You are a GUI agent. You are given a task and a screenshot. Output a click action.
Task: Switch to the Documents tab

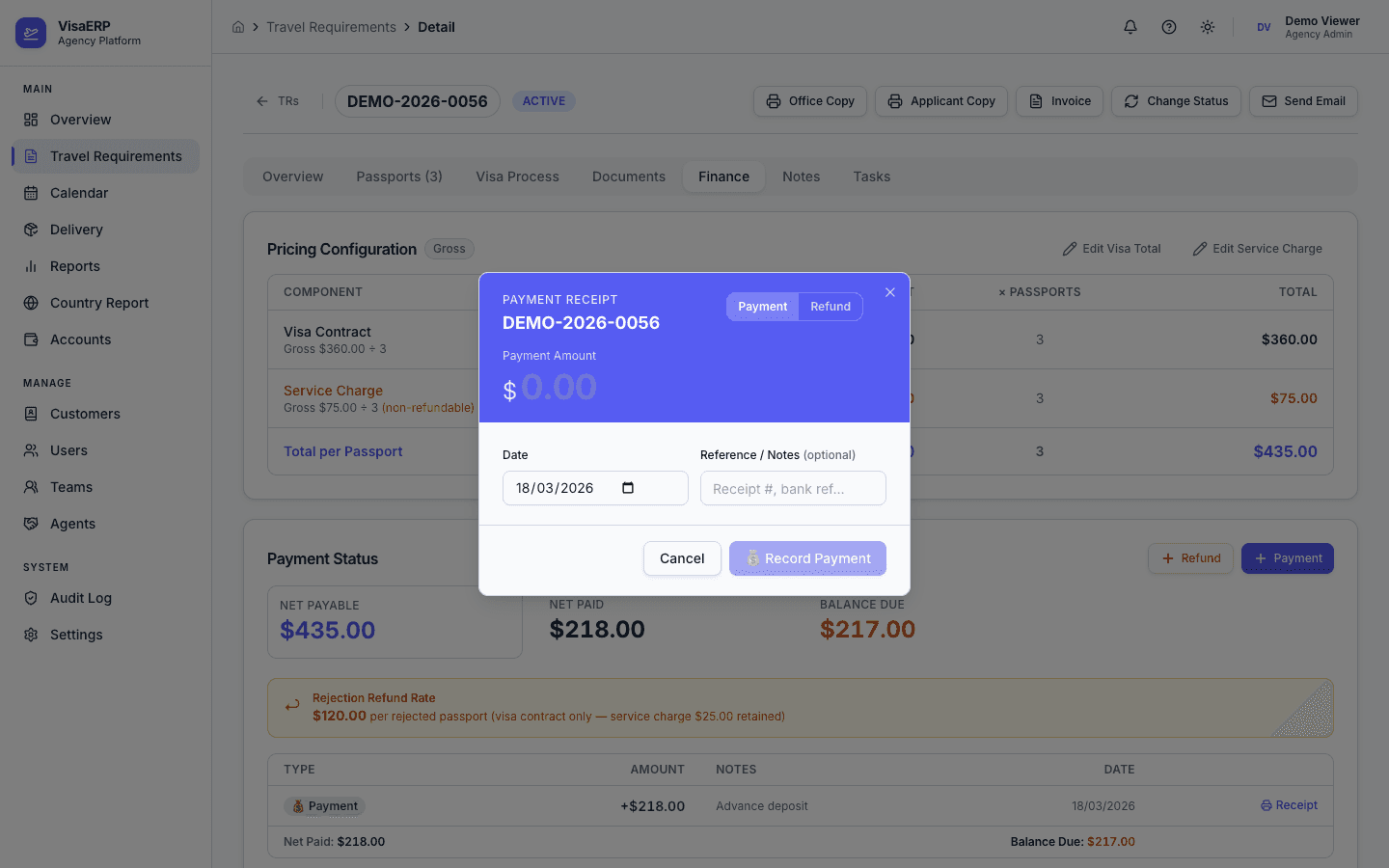(x=628, y=176)
